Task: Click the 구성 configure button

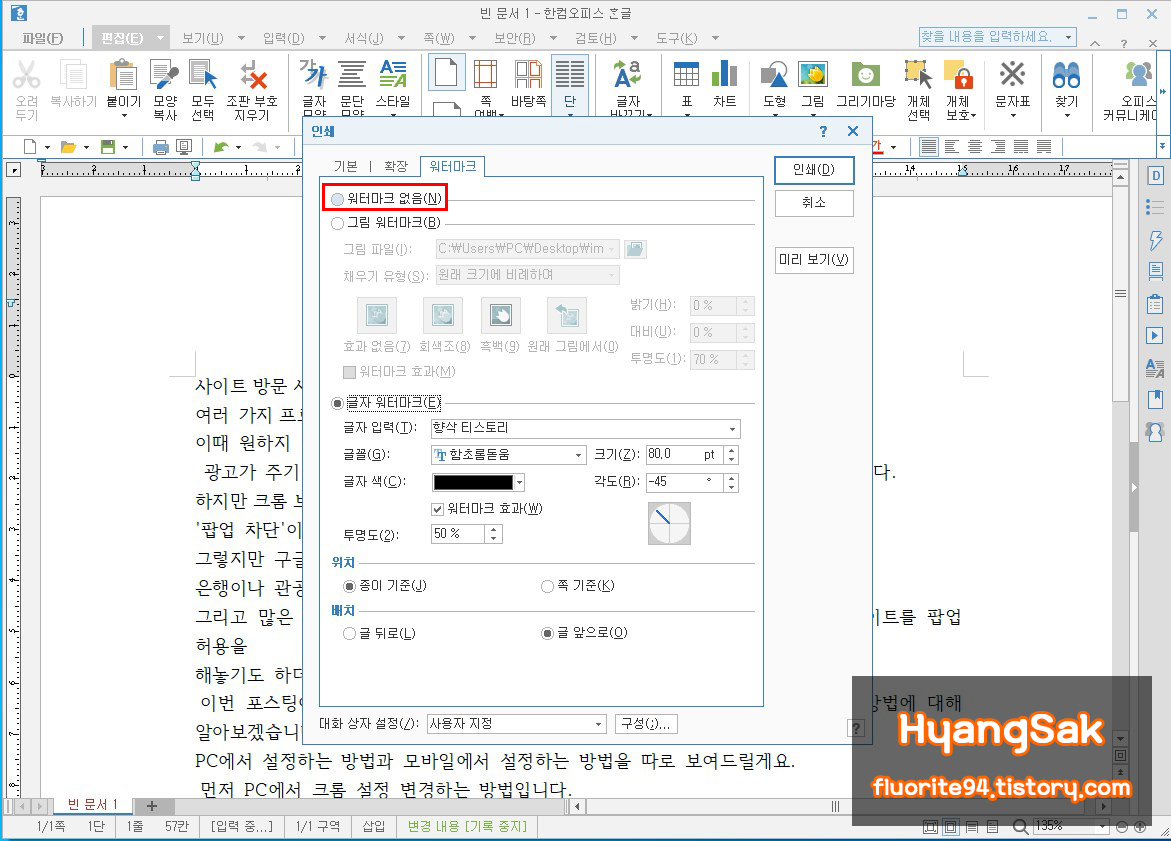Action: point(646,724)
